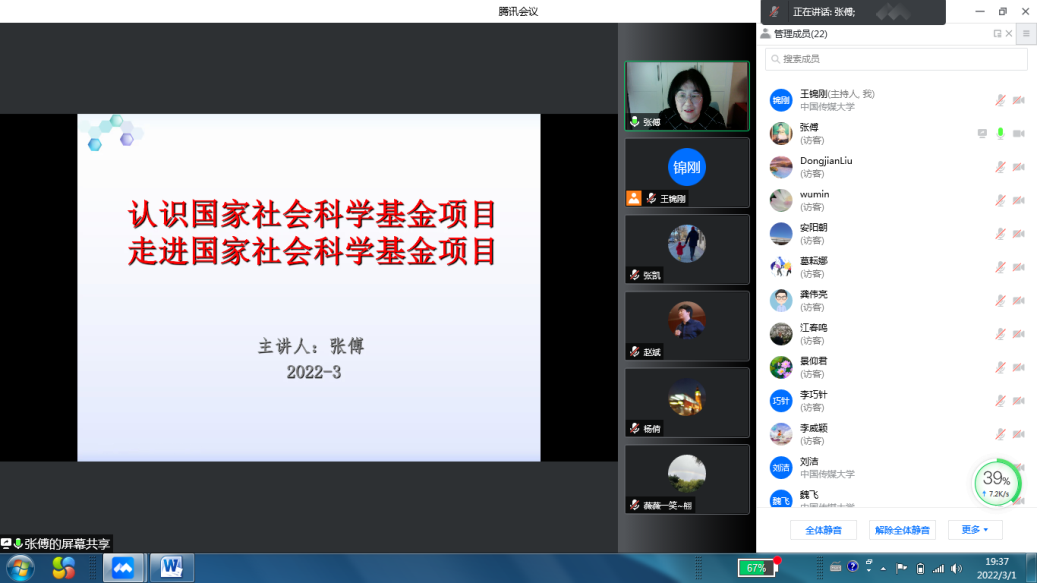Click camera-off icon for 安阳朝
The width and height of the screenshot is (1037, 583).
tap(1018, 234)
